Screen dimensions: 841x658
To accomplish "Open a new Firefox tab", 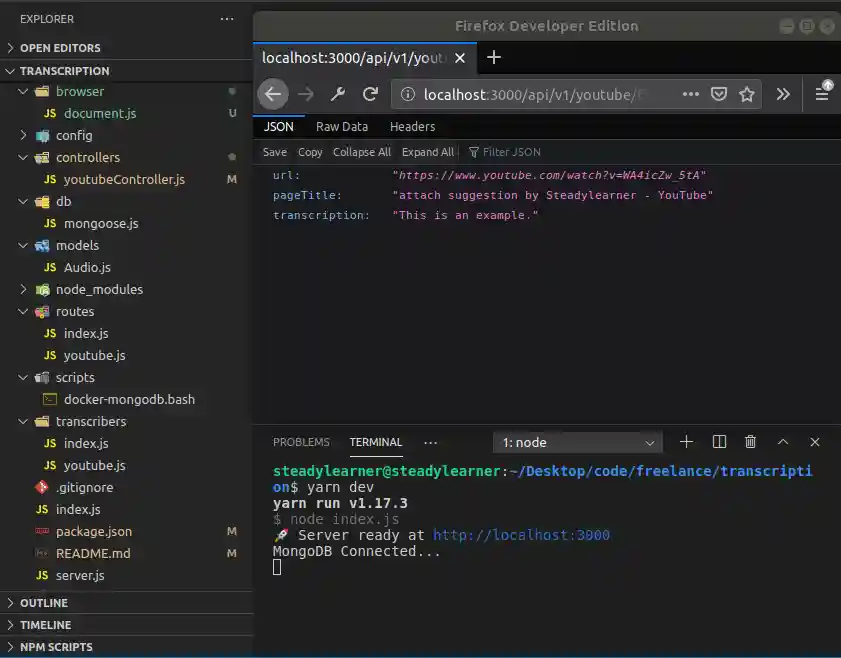I will tap(494, 57).
